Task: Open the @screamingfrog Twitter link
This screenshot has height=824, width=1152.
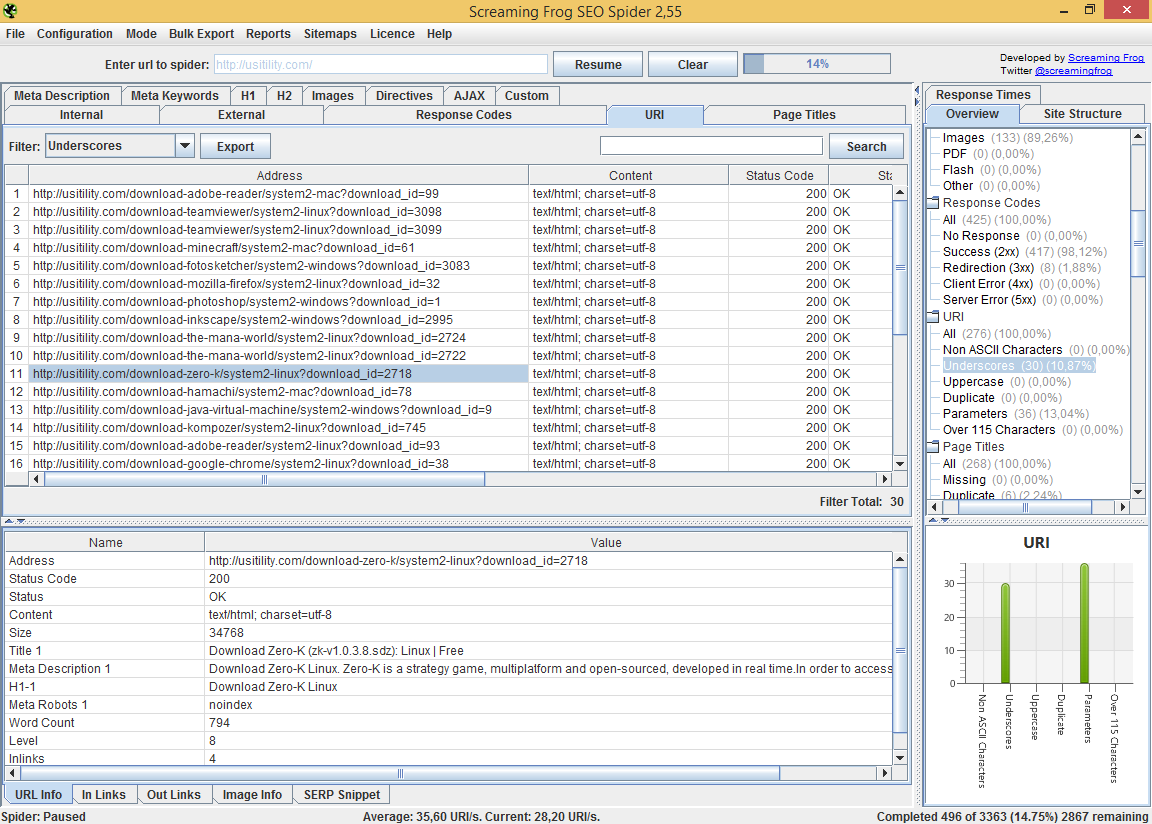Action: coord(1073,71)
